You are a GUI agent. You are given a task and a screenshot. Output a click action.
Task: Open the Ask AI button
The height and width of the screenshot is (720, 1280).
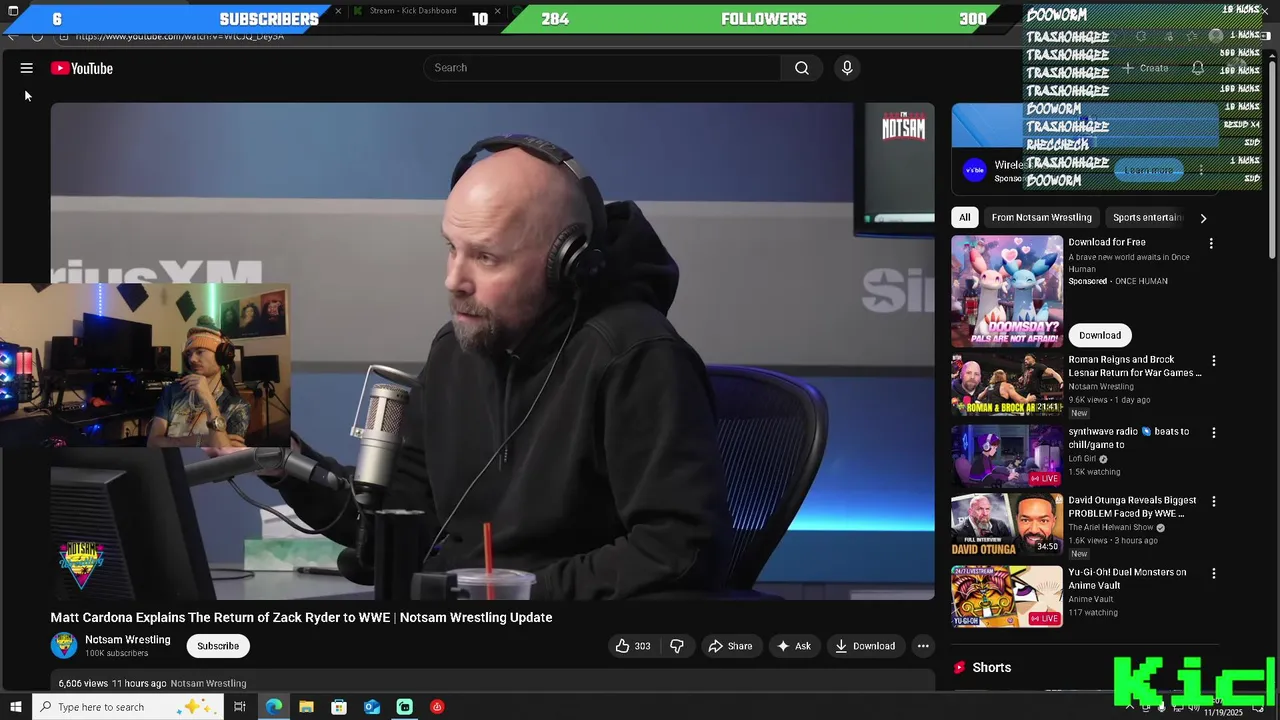[794, 646]
